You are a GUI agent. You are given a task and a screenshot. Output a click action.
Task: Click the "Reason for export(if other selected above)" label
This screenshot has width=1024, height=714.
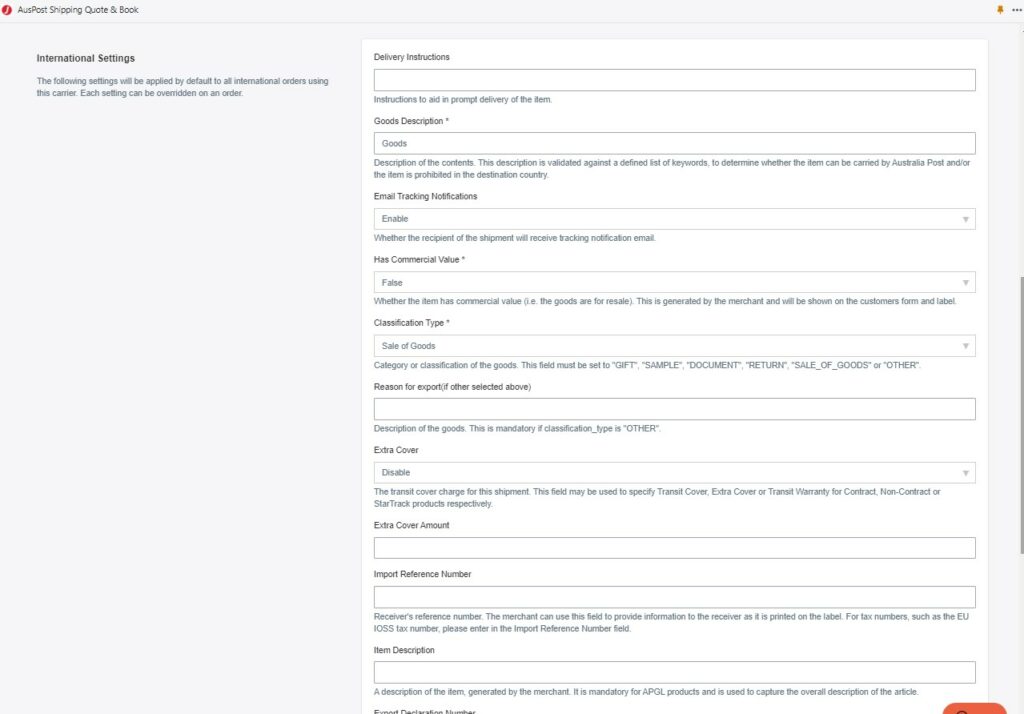[x=452, y=387]
